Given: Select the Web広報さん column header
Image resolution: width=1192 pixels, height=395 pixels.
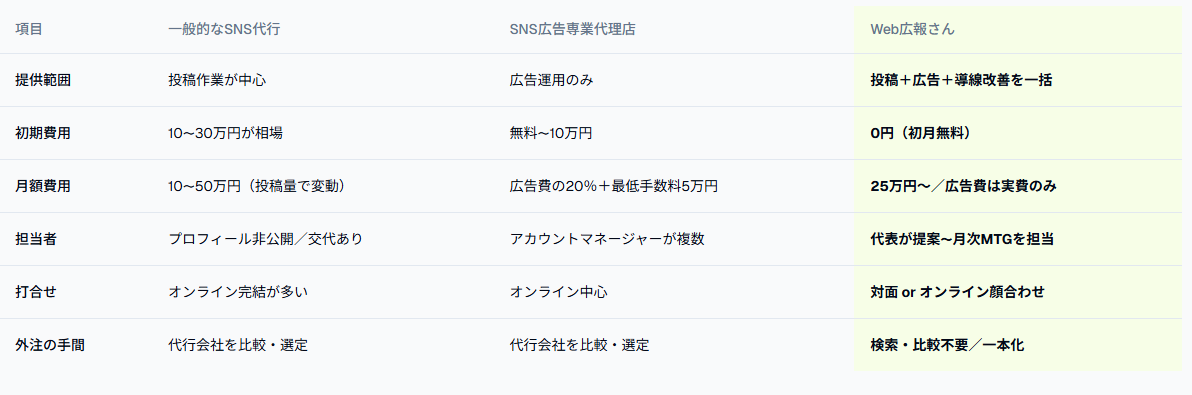Looking at the screenshot, I should pyautogui.click(x=912, y=30).
